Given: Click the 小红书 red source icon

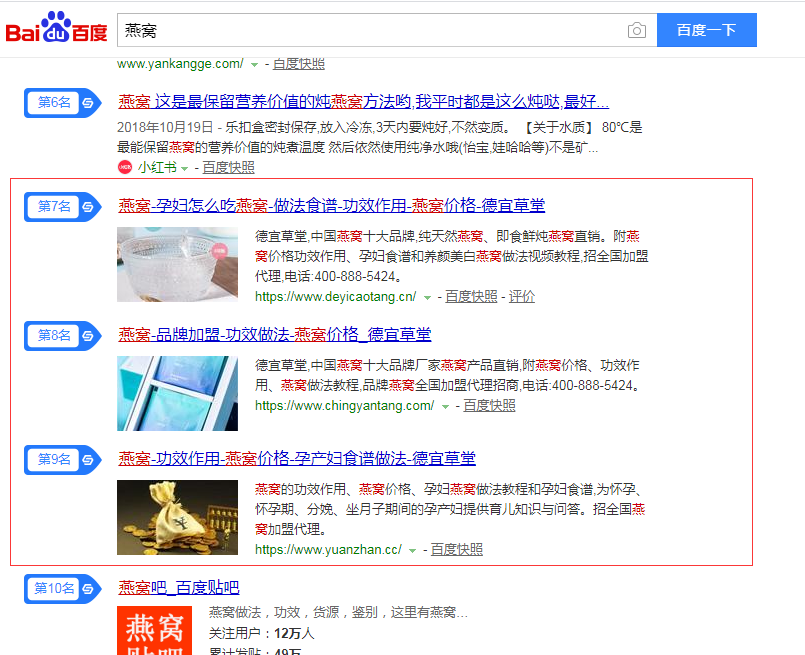Looking at the screenshot, I should point(125,167).
